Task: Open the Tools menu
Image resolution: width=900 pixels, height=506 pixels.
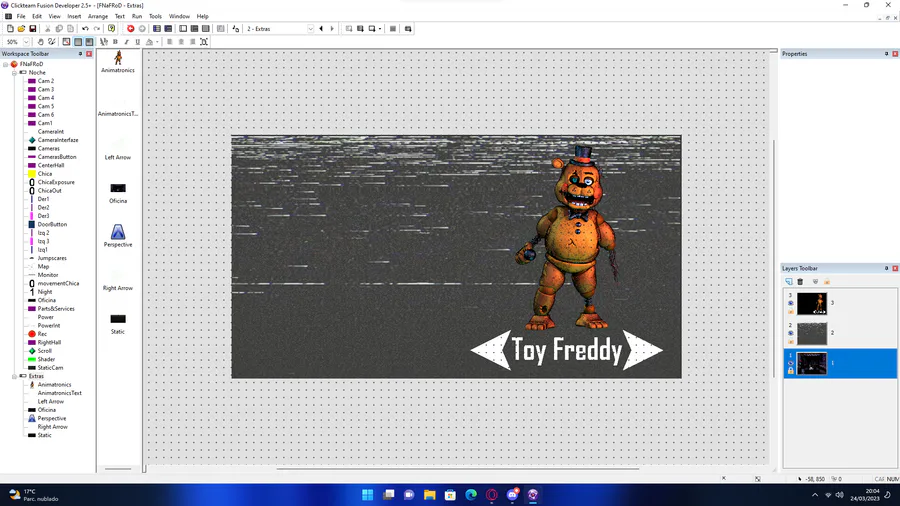Action: click(x=155, y=17)
